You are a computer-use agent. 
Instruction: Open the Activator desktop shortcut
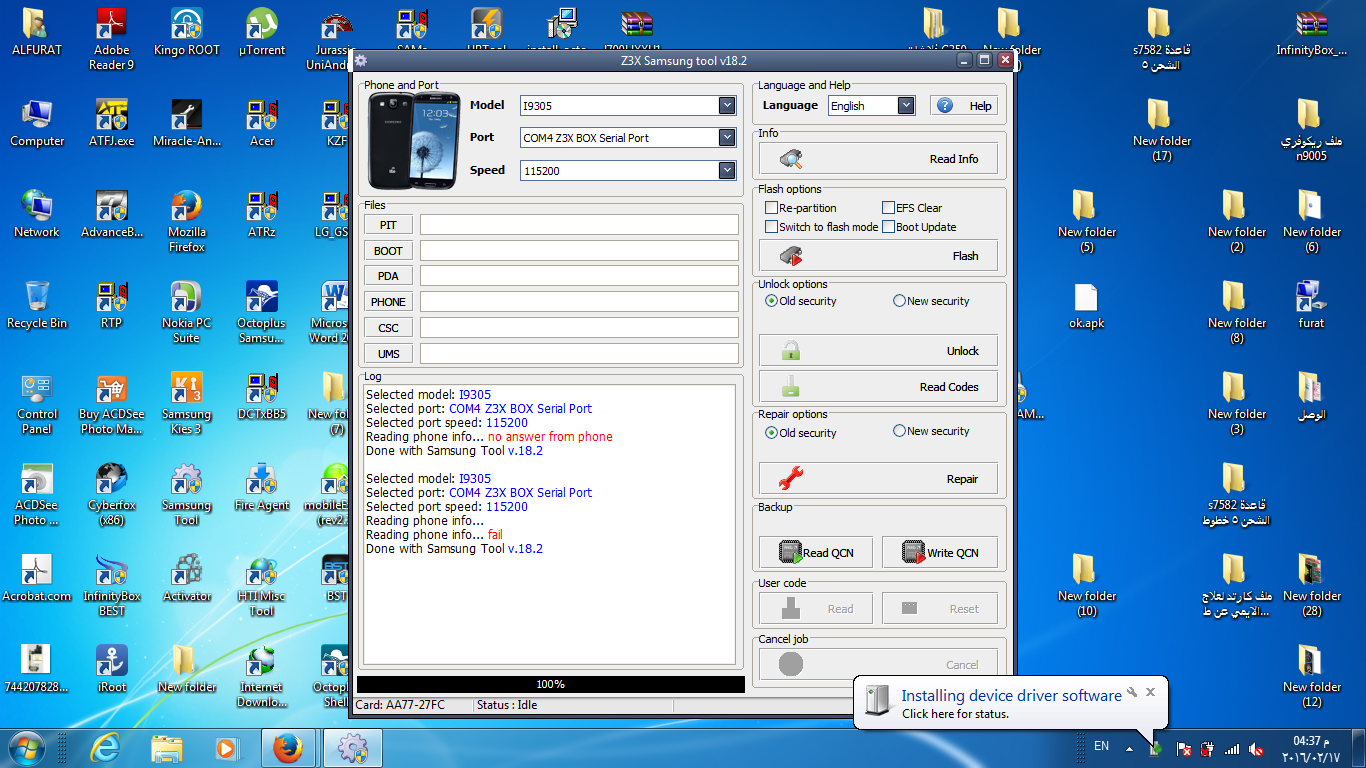[186, 578]
